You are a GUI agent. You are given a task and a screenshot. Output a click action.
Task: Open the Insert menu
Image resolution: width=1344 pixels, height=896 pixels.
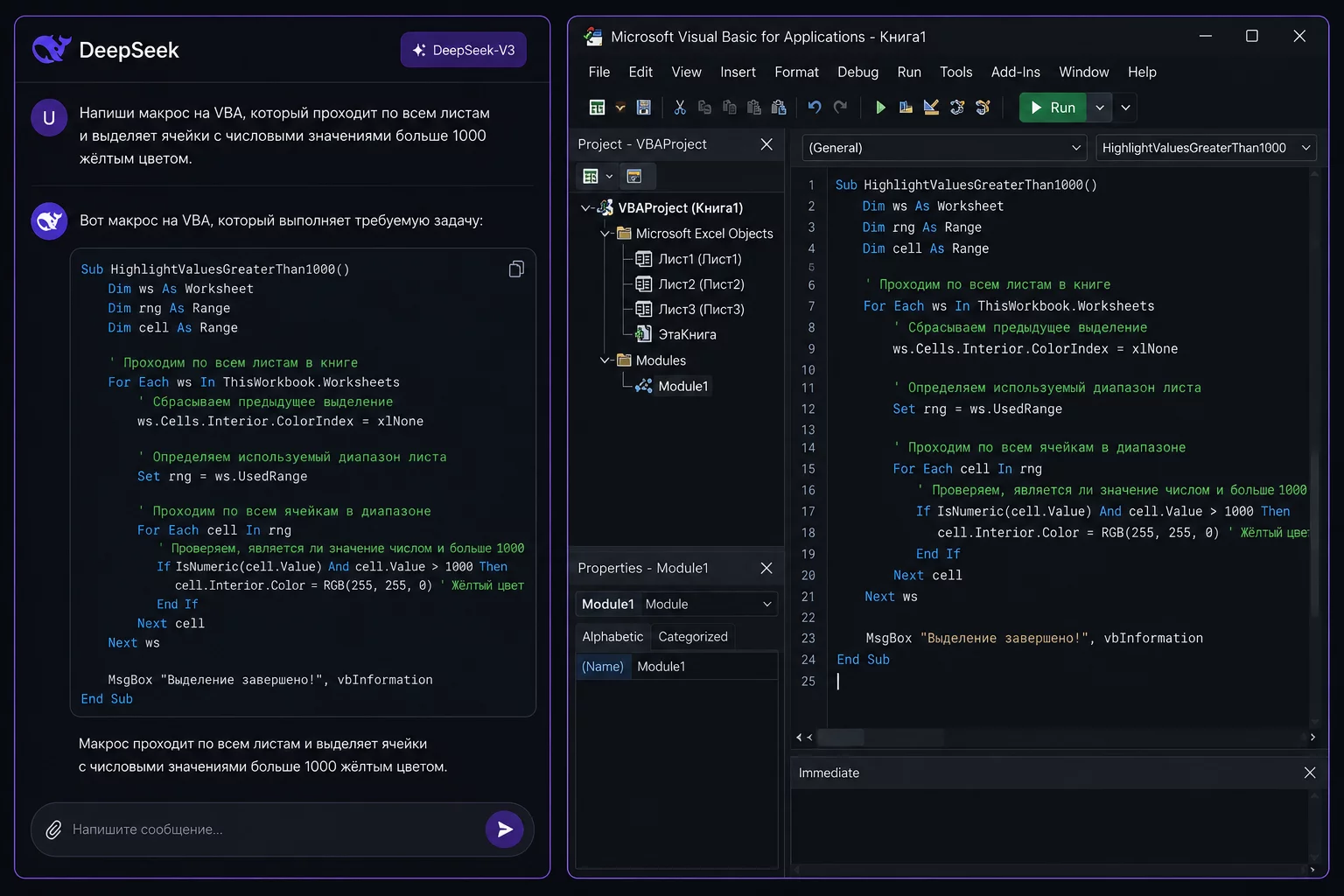[x=738, y=73]
